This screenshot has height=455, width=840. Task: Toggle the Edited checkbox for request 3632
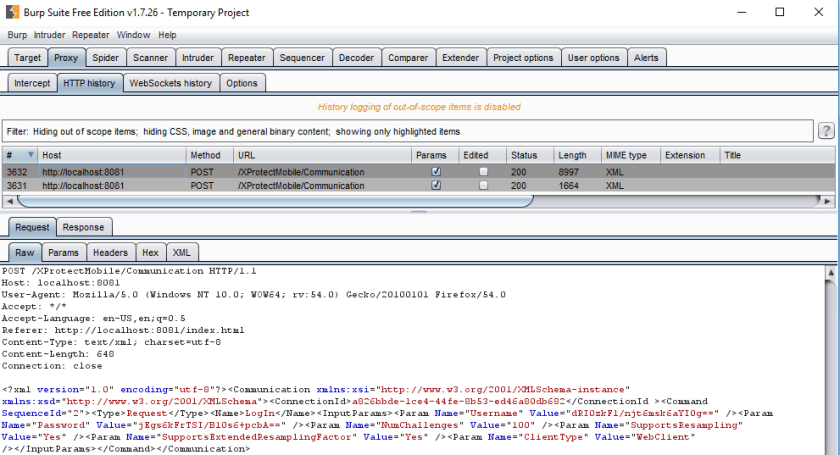click(x=484, y=172)
